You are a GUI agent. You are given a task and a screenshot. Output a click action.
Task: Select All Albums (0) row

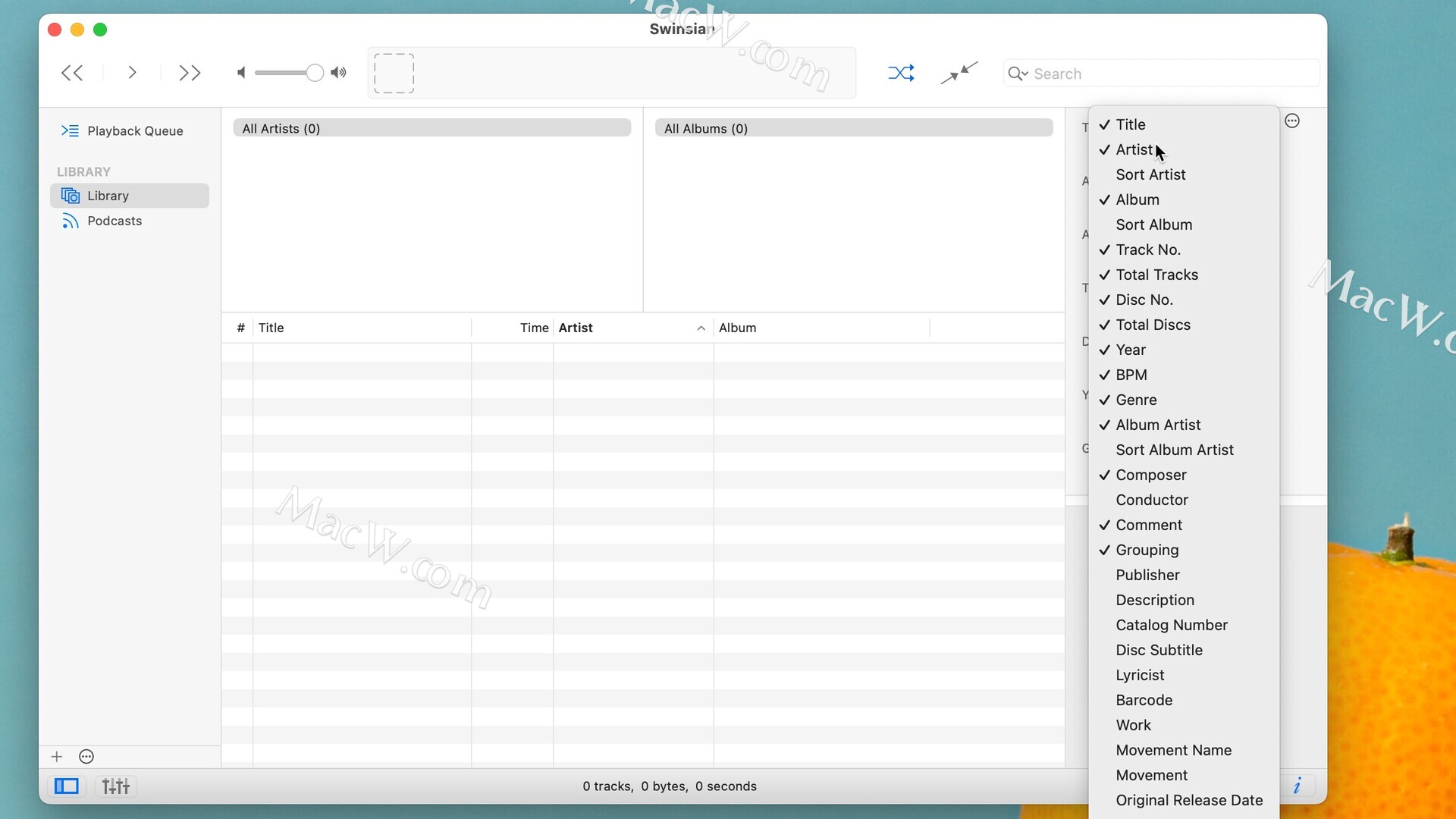(854, 128)
